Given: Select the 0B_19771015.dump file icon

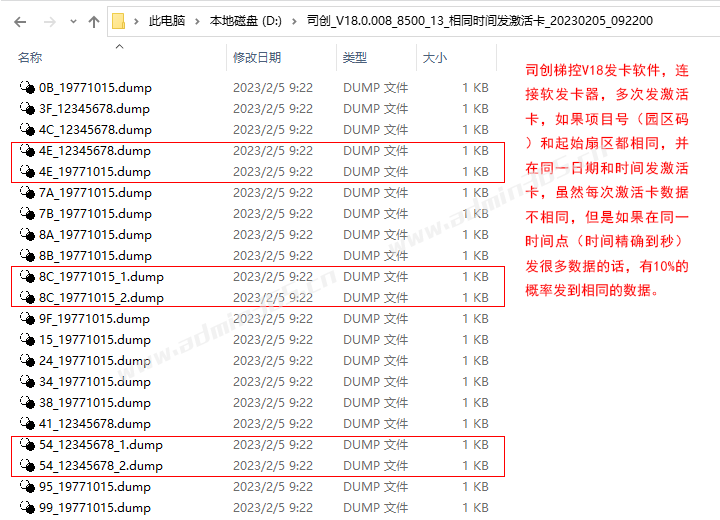Looking at the screenshot, I should [28, 87].
